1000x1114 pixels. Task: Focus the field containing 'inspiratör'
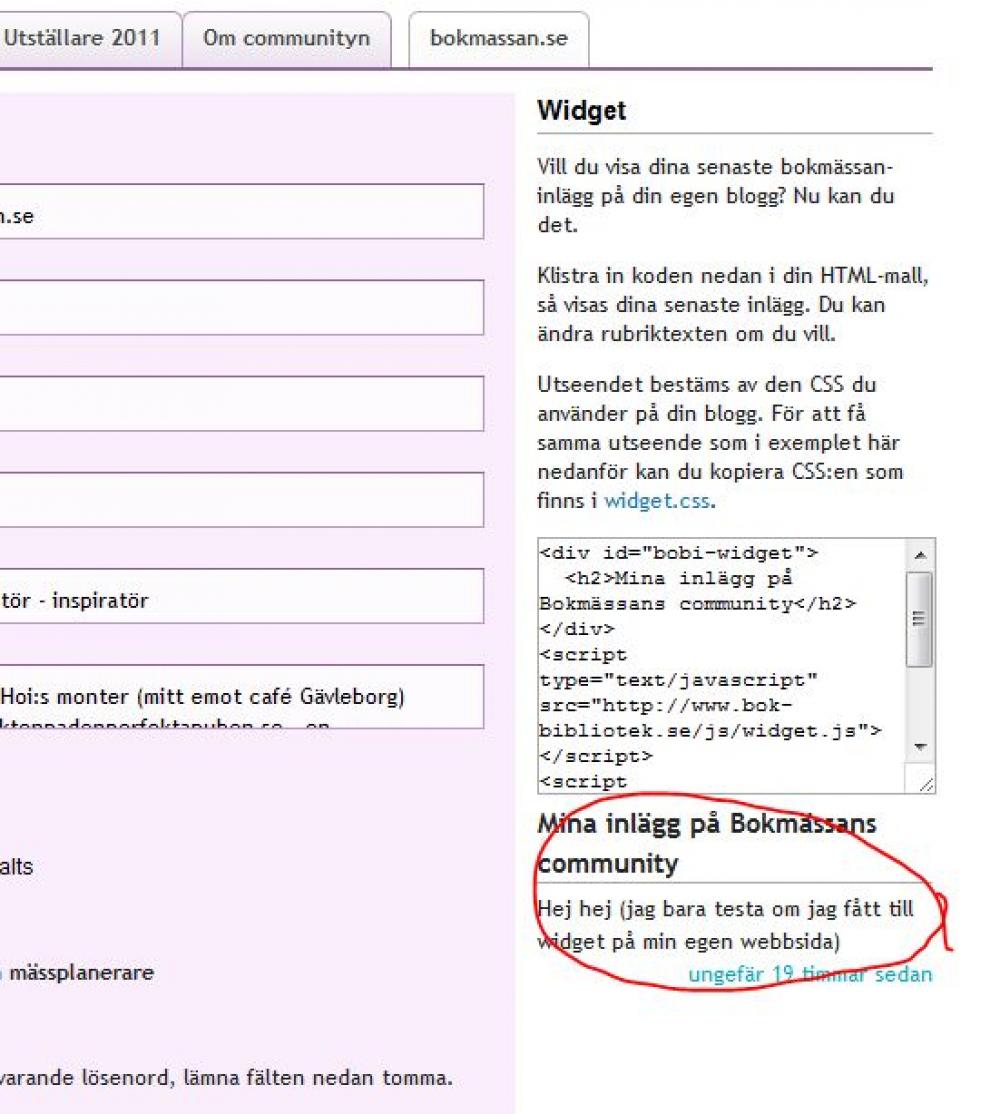tap(240, 596)
